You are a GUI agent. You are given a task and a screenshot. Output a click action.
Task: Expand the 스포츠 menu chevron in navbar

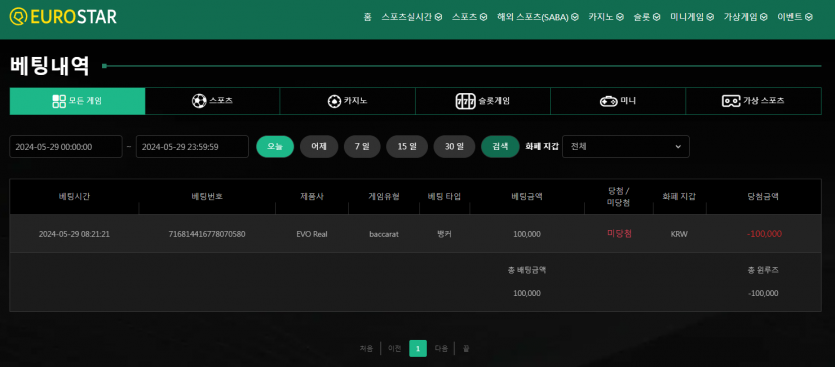tap(484, 17)
